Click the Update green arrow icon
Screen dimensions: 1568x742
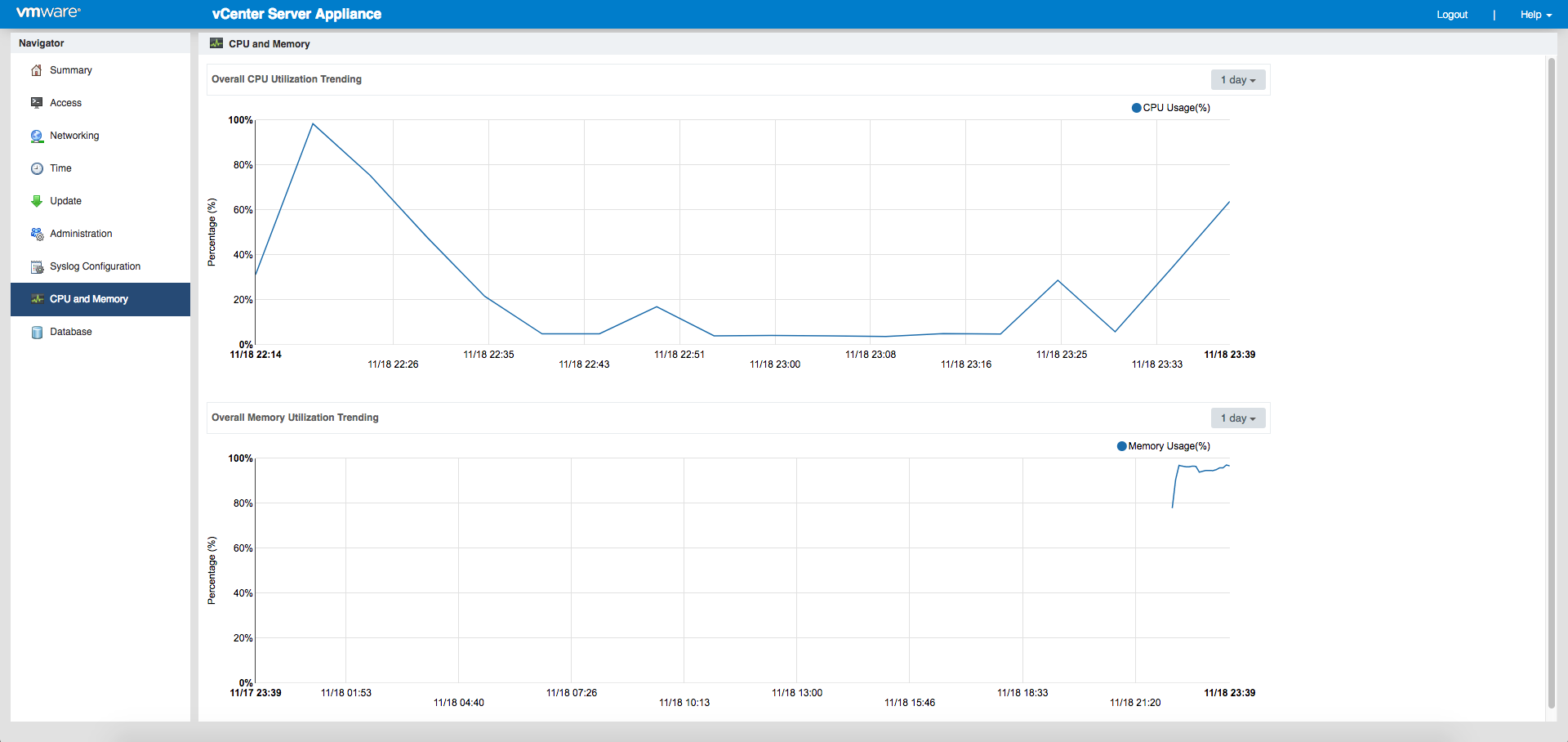pos(37,201)
